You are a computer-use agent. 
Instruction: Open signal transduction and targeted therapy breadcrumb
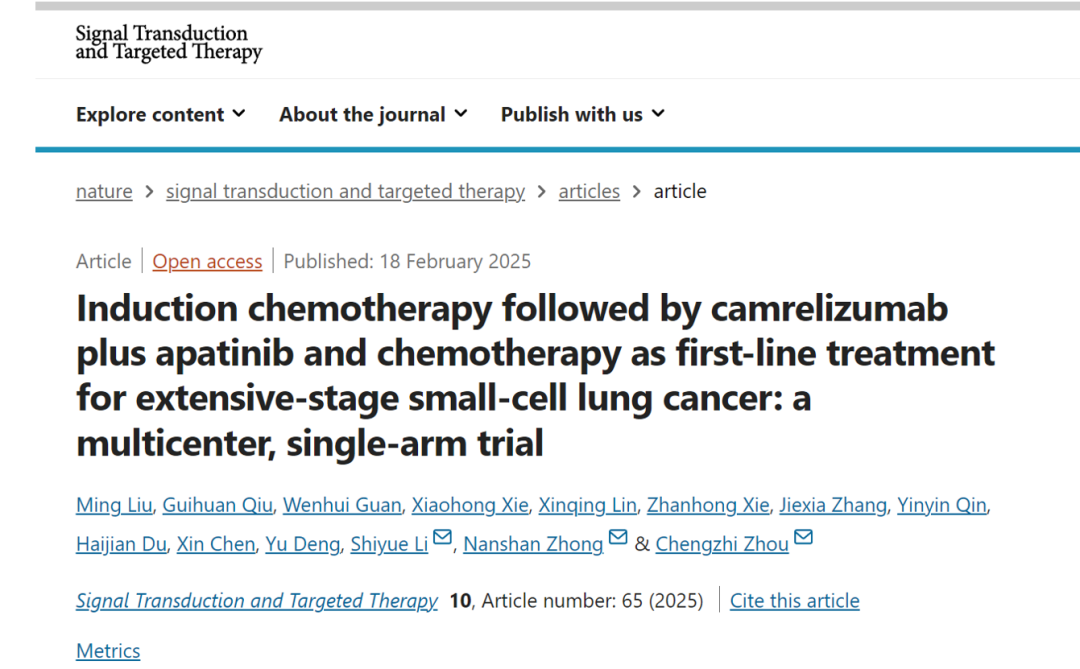(x=345, y=191)
